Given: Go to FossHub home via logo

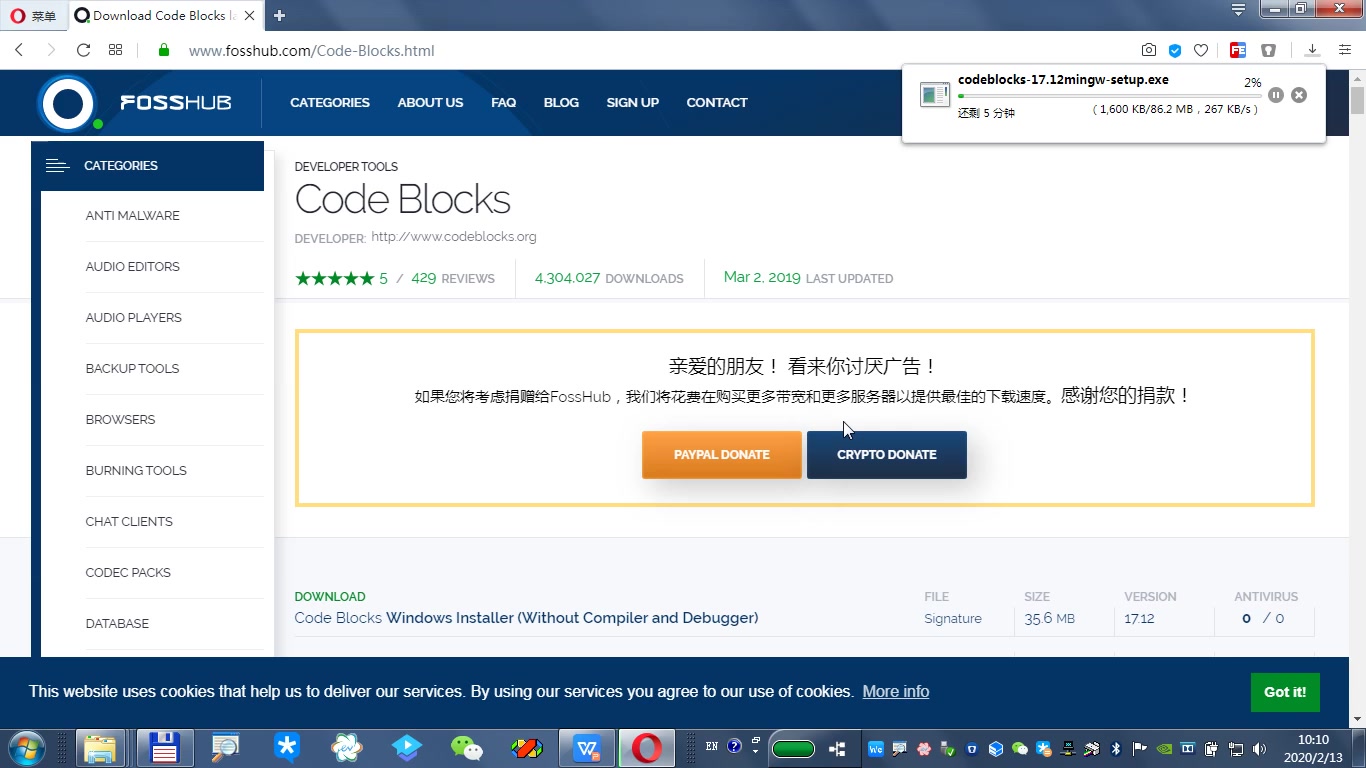Looking at the screenshot, I should pyautogui.click(x=135, y=103).
